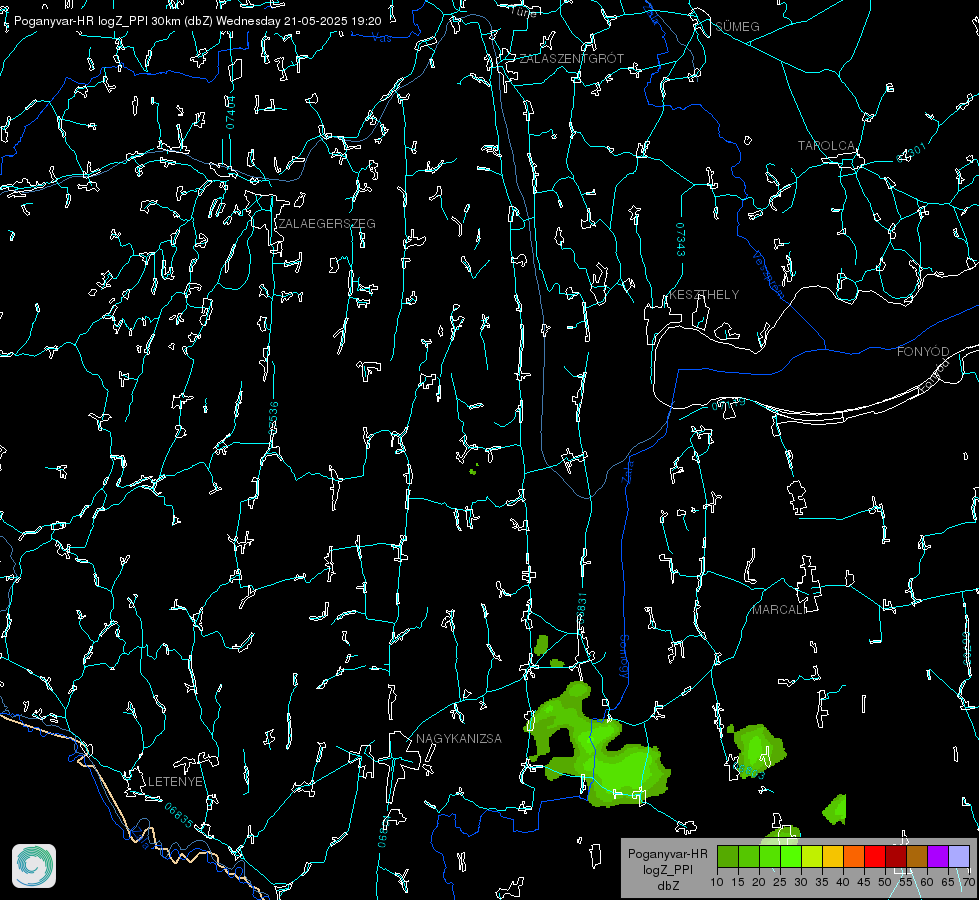Click the FONYÓD town label
The image size is (979, 900).
coord(923,352)
